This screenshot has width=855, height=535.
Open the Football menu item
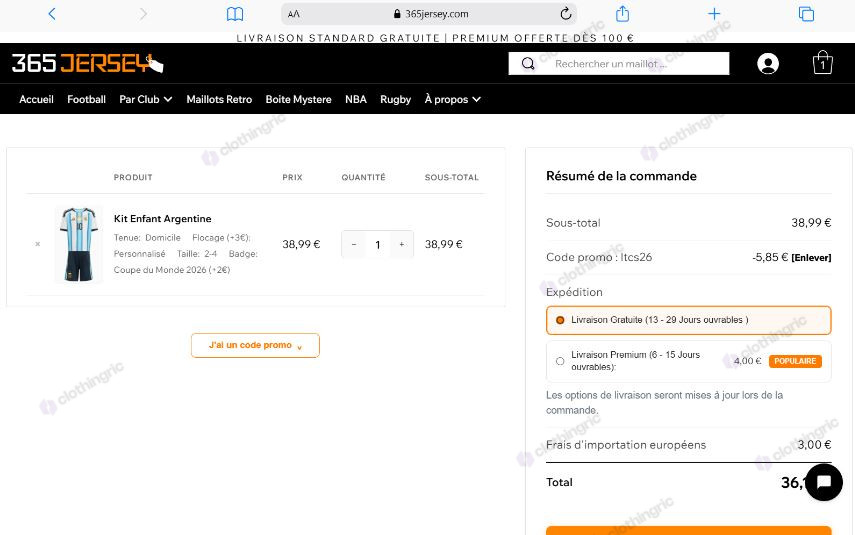[86, 99]
